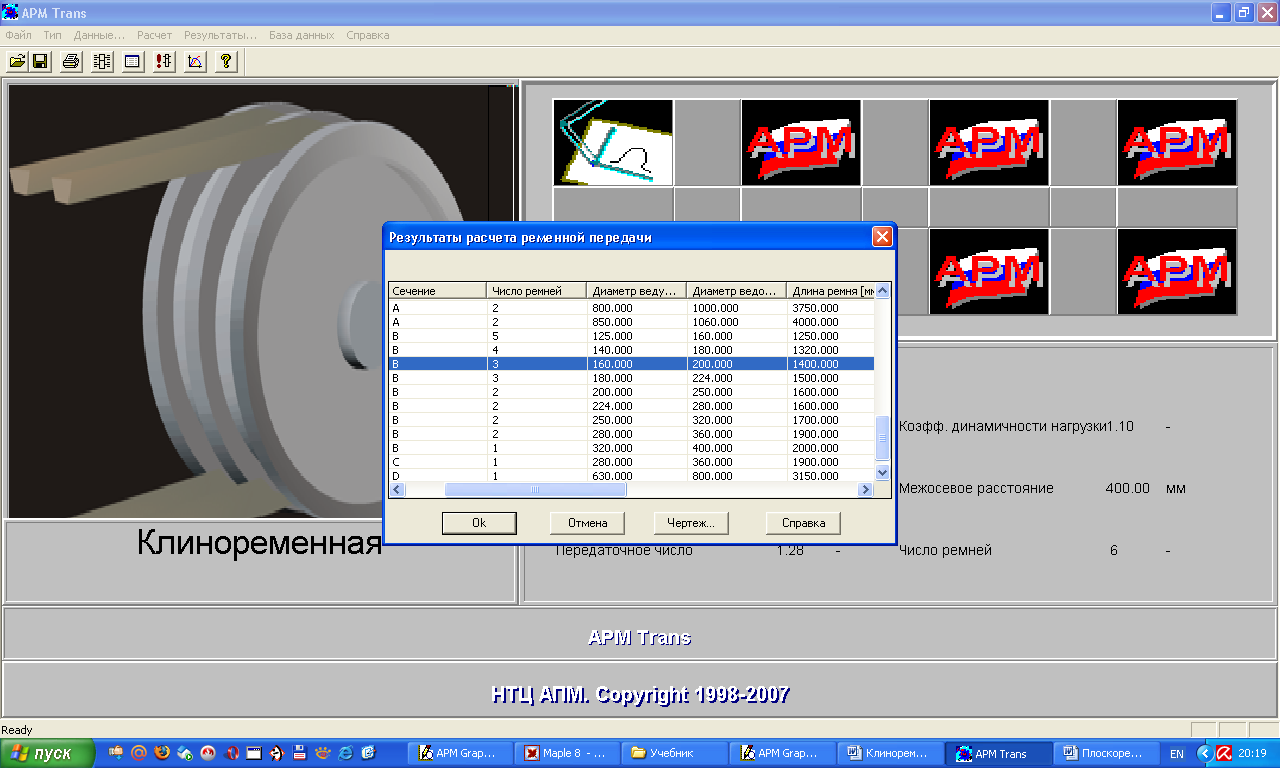The height and width of the screenshot is (768, 1280).
Task: Click the Длина ремня column header
Action: coord(831,291)
